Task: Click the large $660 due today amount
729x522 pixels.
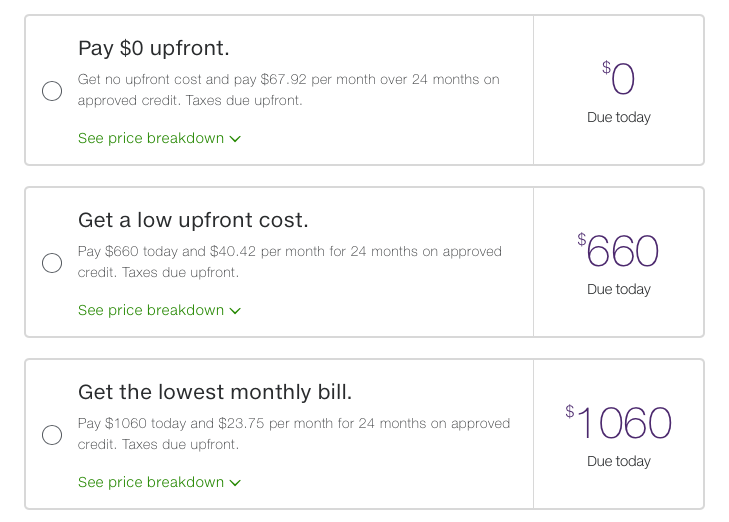Action: 620,251
